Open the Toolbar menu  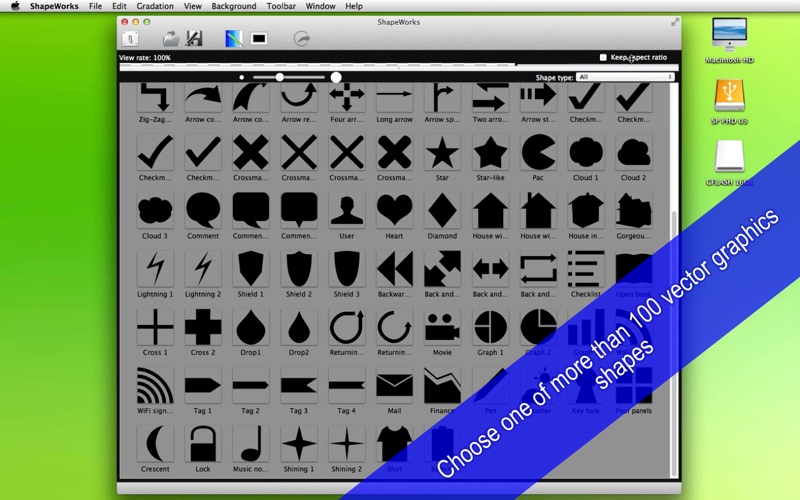(281, 6)
